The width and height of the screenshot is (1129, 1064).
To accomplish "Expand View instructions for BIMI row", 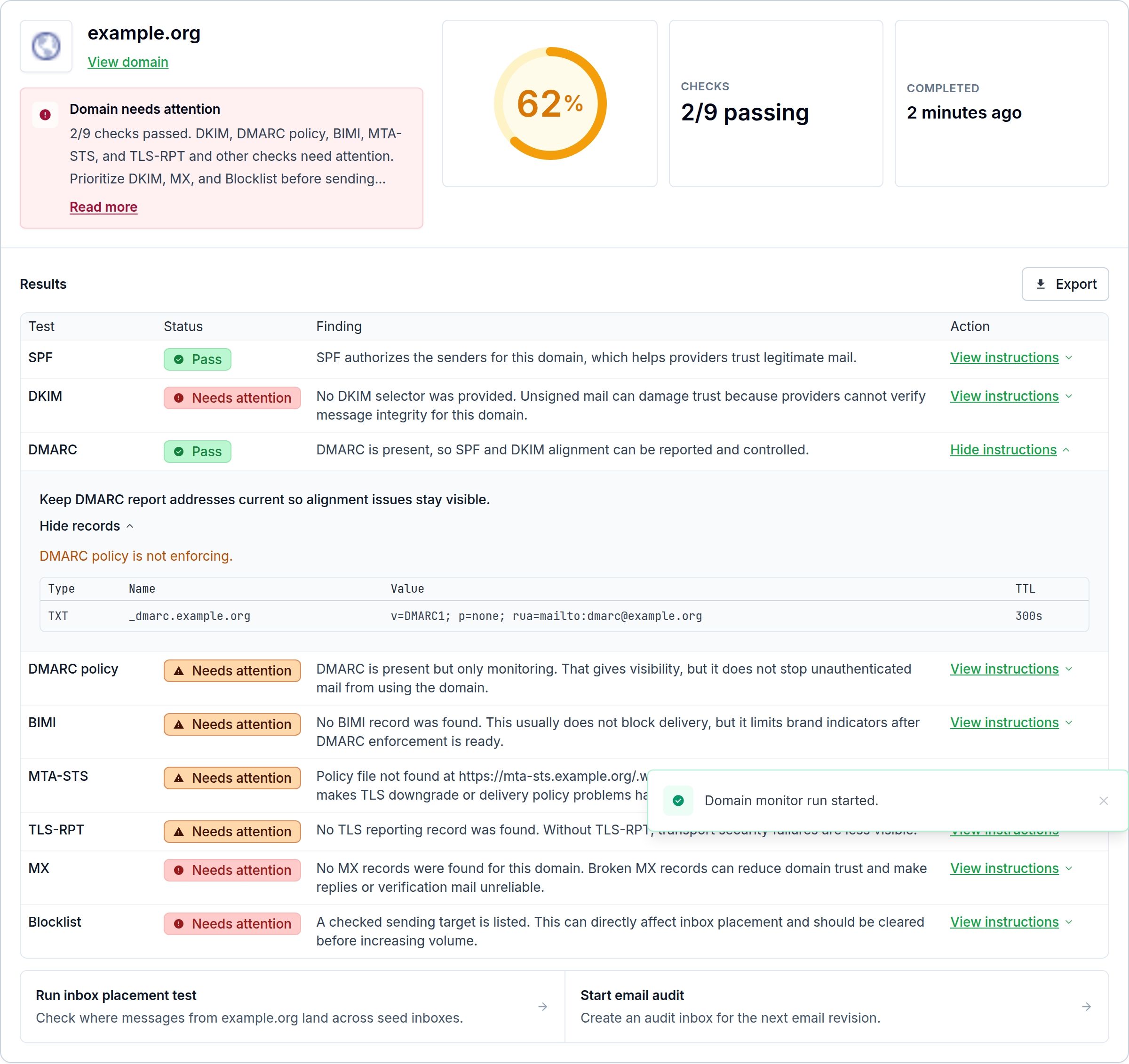I will click(x=1011, y=723).
